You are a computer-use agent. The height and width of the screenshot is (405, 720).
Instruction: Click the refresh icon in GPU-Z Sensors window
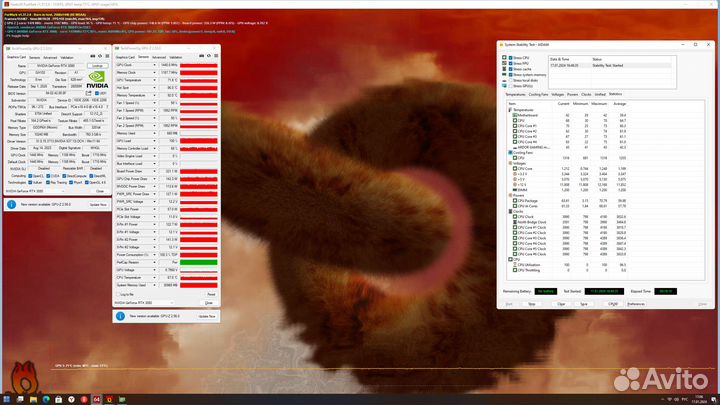[x=209, y=56]
